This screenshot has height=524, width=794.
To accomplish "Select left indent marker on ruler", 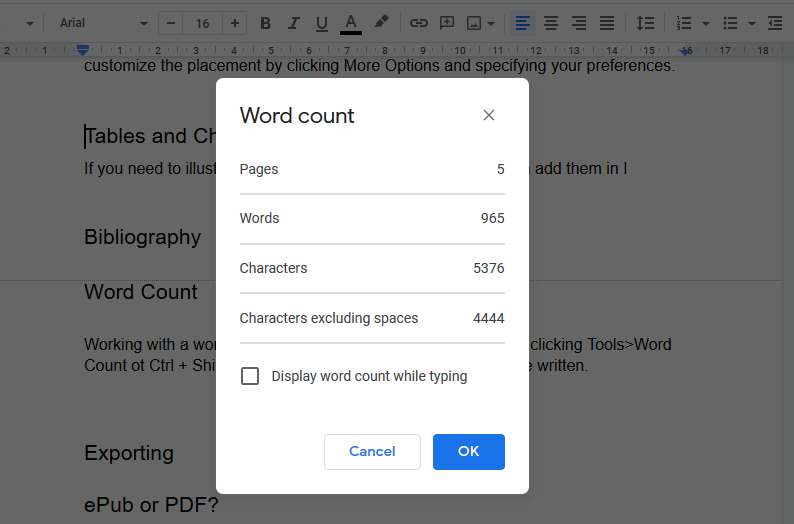I will [x=83, y=50].
